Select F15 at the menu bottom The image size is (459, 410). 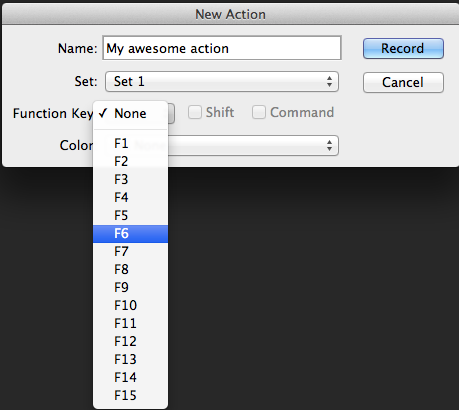coord(130,396)
